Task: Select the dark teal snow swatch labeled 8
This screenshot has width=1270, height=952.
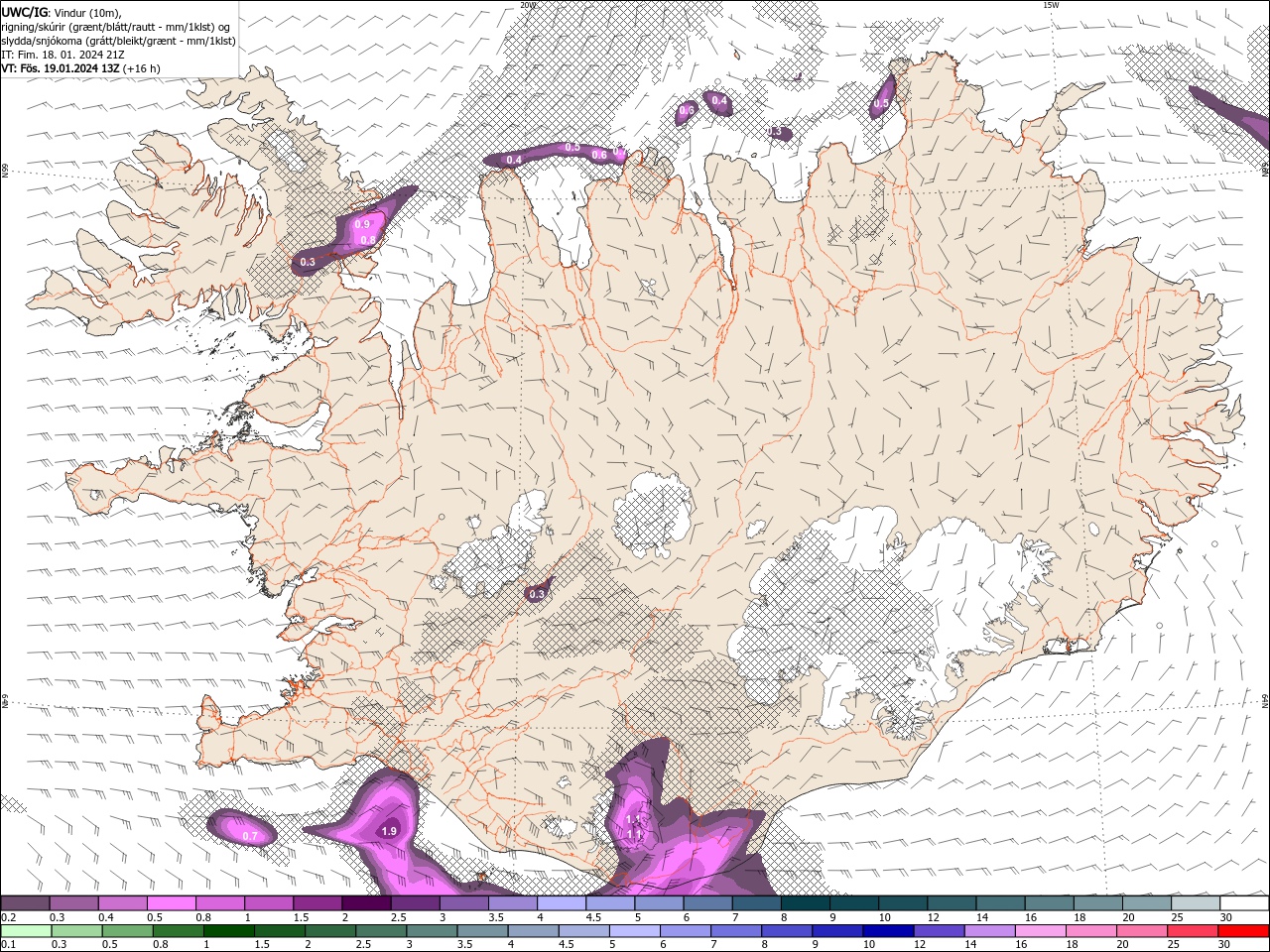Action: (806, 903)
